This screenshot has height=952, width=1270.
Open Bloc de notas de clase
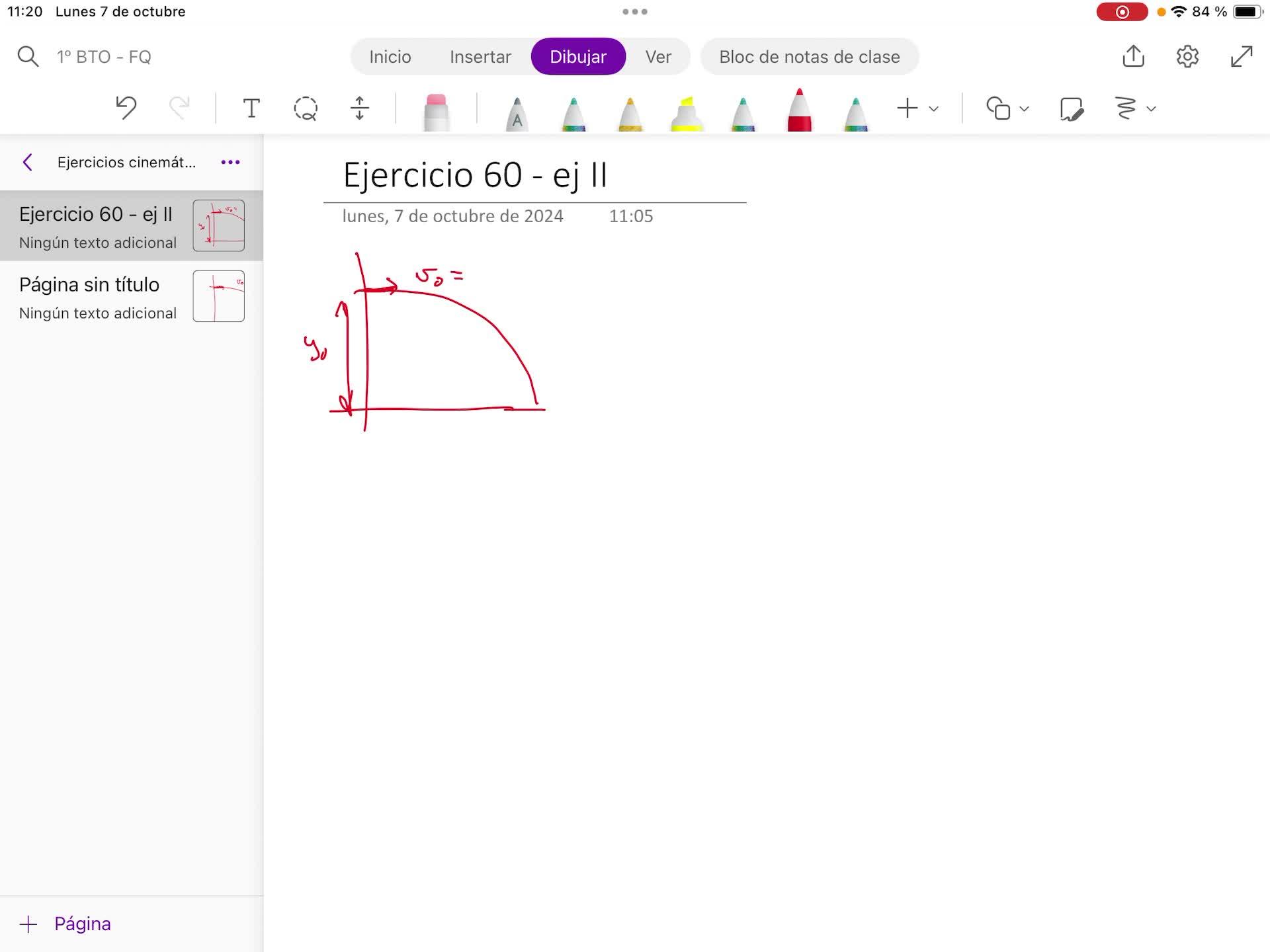tap(809, 57)
